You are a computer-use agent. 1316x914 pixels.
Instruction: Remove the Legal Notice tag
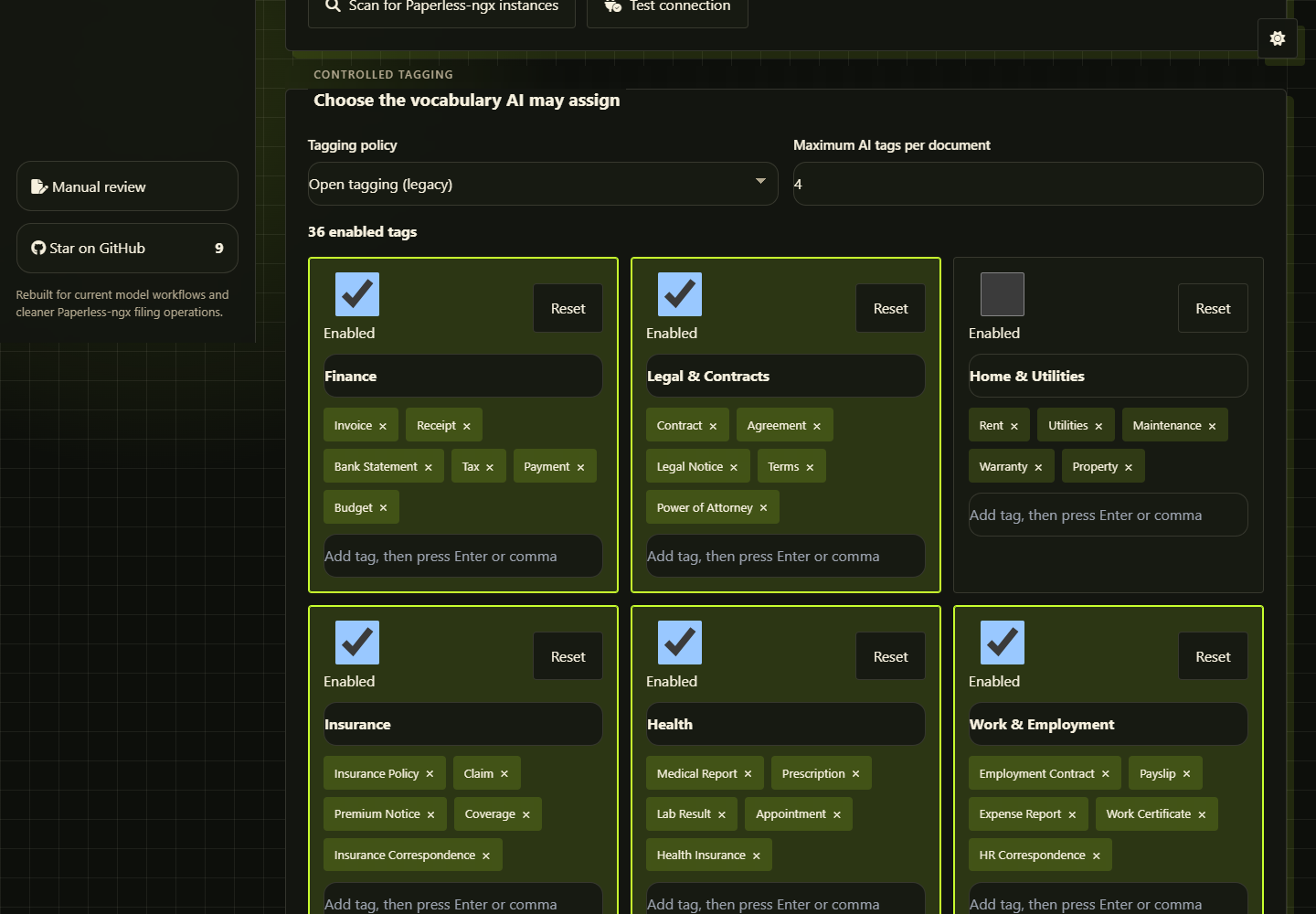coord(734,468)
